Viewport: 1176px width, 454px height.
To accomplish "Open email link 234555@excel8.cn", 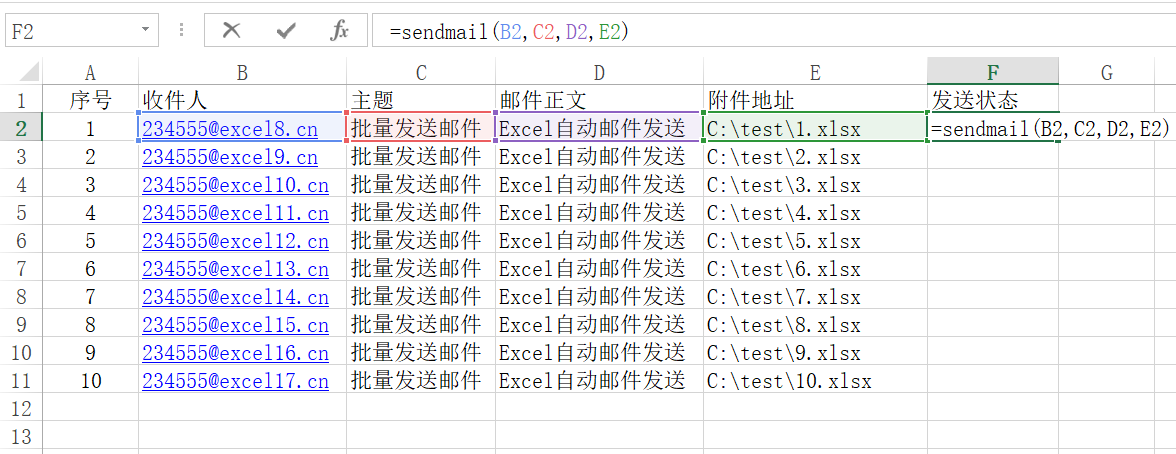I will [x=230, y=129].
